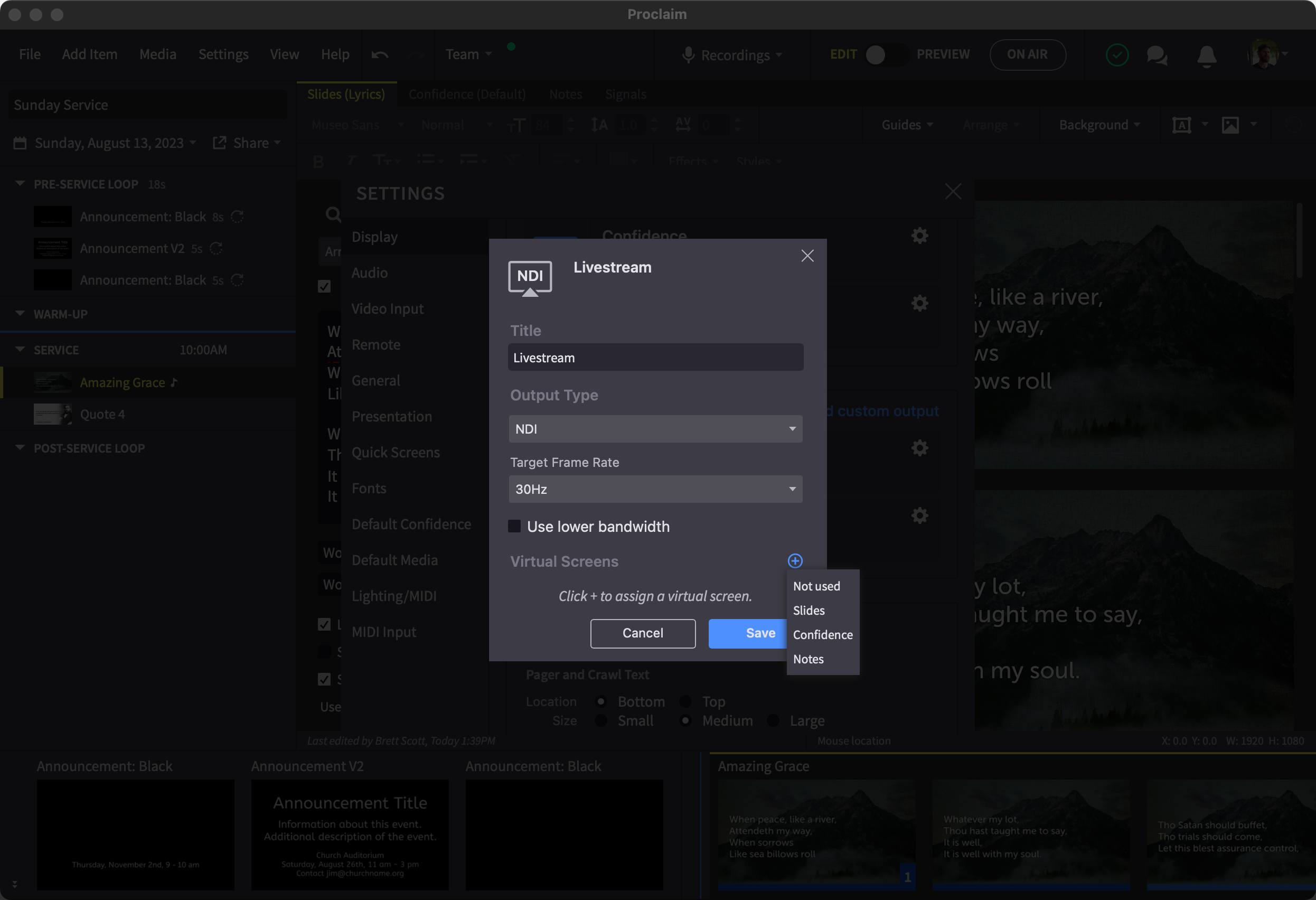The width and height of the screenshot is (1316, 900).
Task: Select the Top pager location radio
Action: coord(686,701)
